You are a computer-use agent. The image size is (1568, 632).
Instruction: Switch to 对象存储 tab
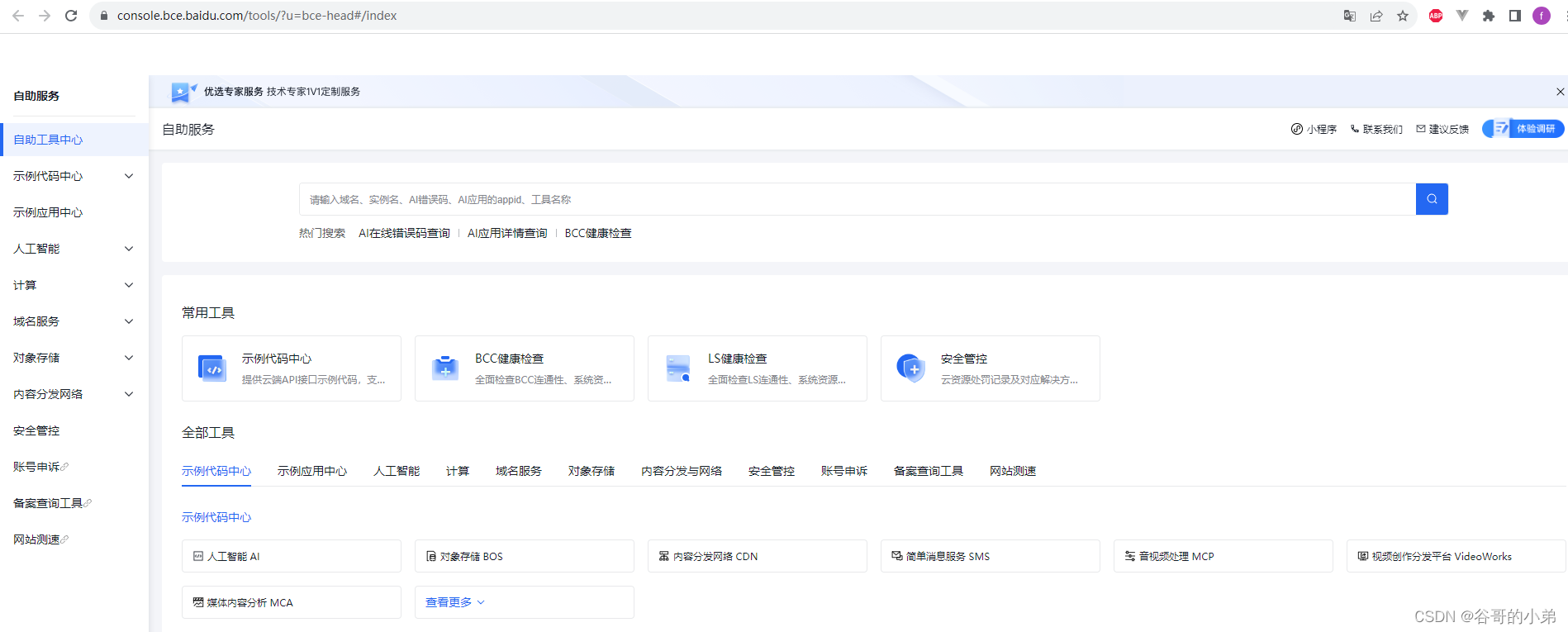pos(592,471)
